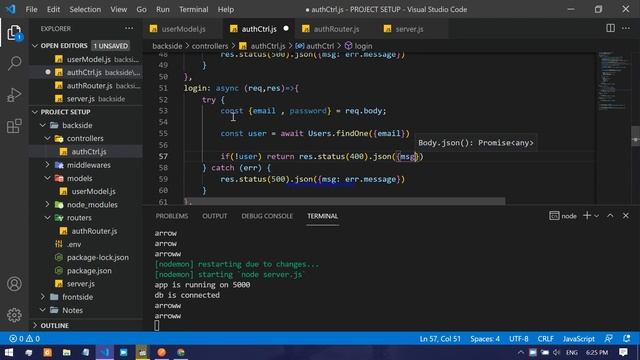Click the errors and warnings status indicator
The width and height of the screenshot is (640, 360).
point(24,338)
